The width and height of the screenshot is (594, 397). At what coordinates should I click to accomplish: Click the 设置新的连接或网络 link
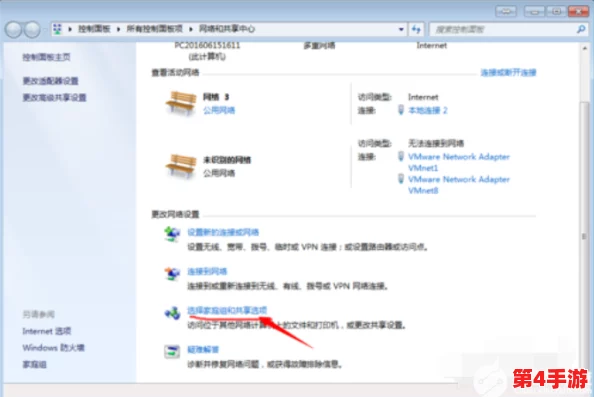[x=223, y=232]
